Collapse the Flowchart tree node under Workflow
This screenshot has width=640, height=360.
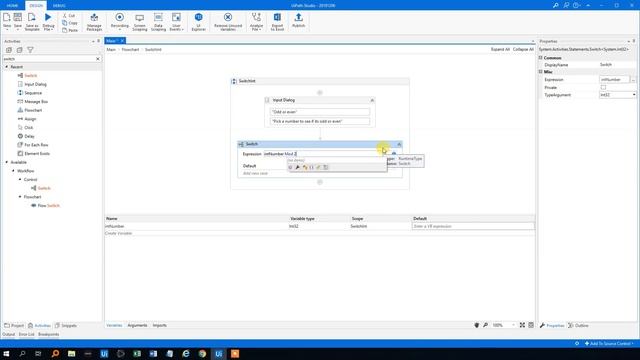20,197
